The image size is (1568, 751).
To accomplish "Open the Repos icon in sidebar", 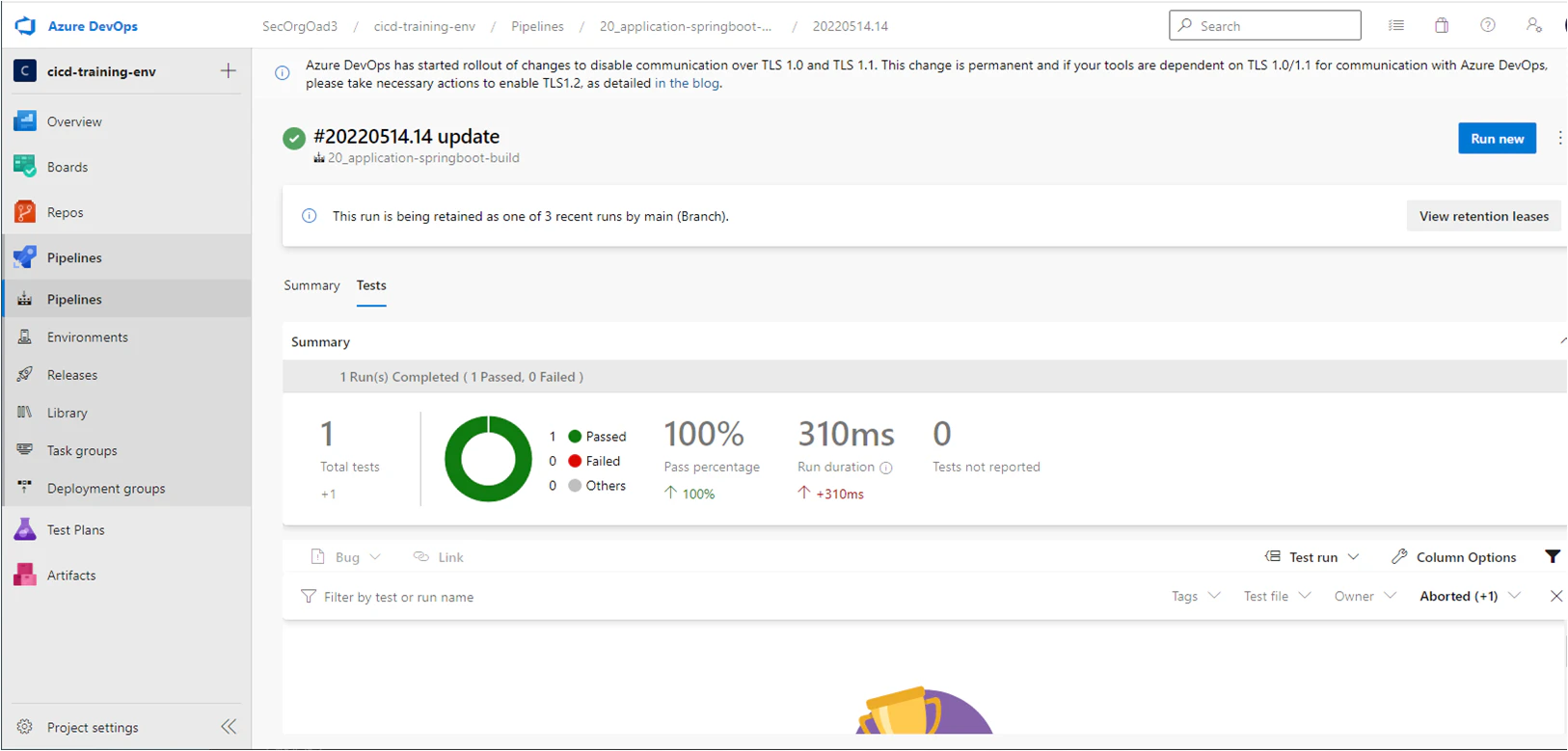I will pos(25,212).
